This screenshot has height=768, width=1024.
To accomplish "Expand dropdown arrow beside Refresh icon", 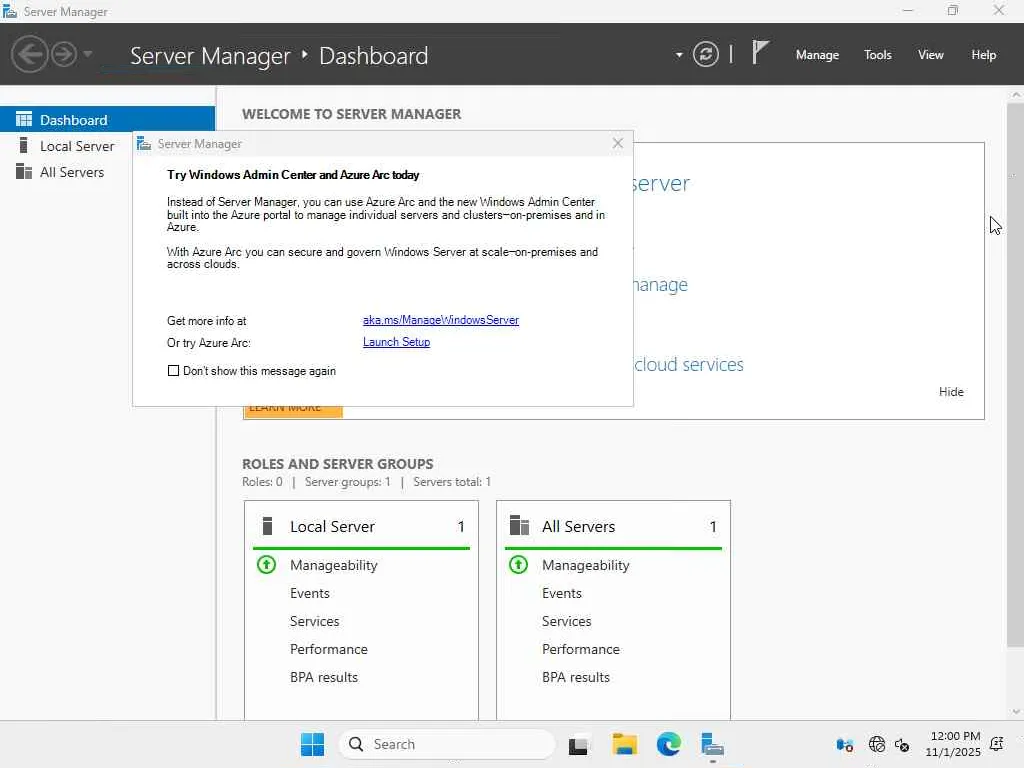I will 679,55.
